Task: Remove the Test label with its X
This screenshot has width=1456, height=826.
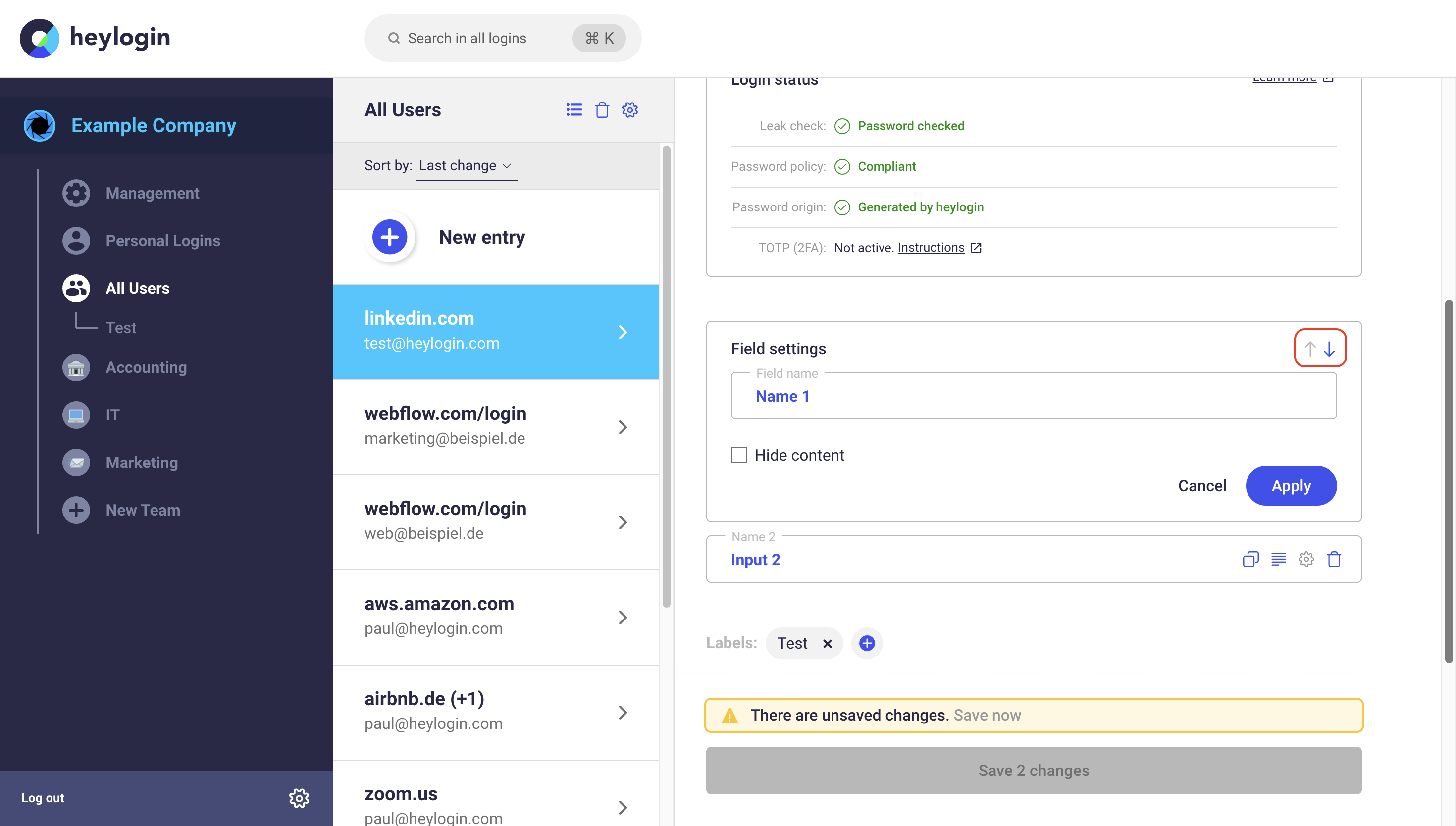Action: [x=827, y=643]
